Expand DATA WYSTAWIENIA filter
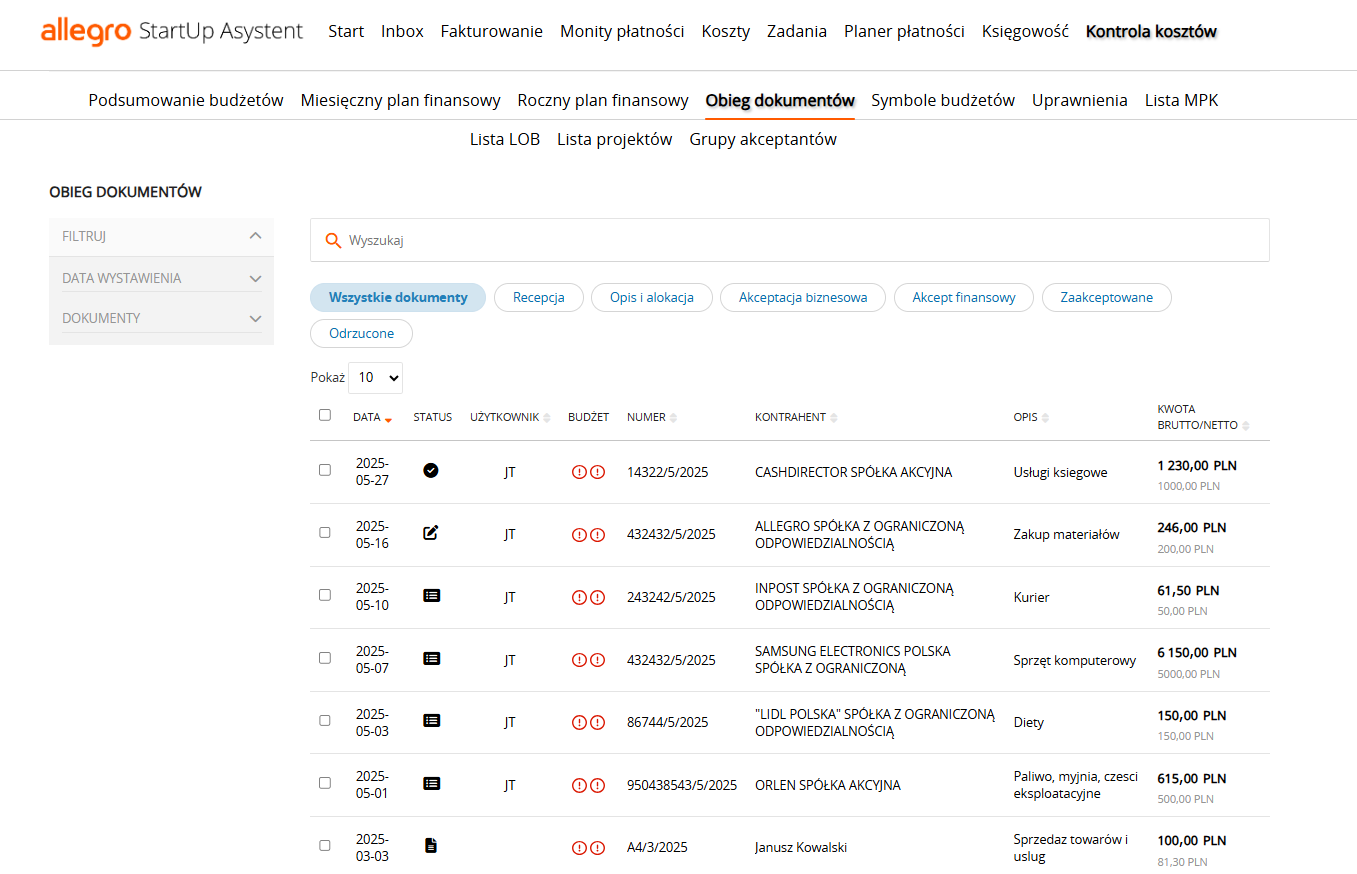Screen dimensions: 1357x874 [161, 278]
